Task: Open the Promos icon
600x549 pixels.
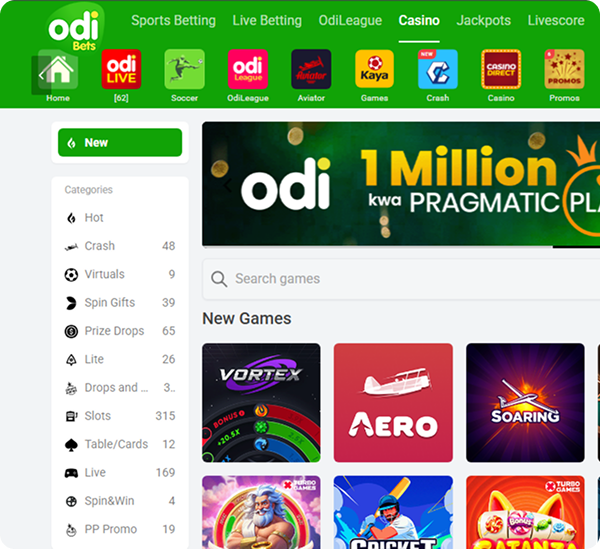Action: coord(564,69)
